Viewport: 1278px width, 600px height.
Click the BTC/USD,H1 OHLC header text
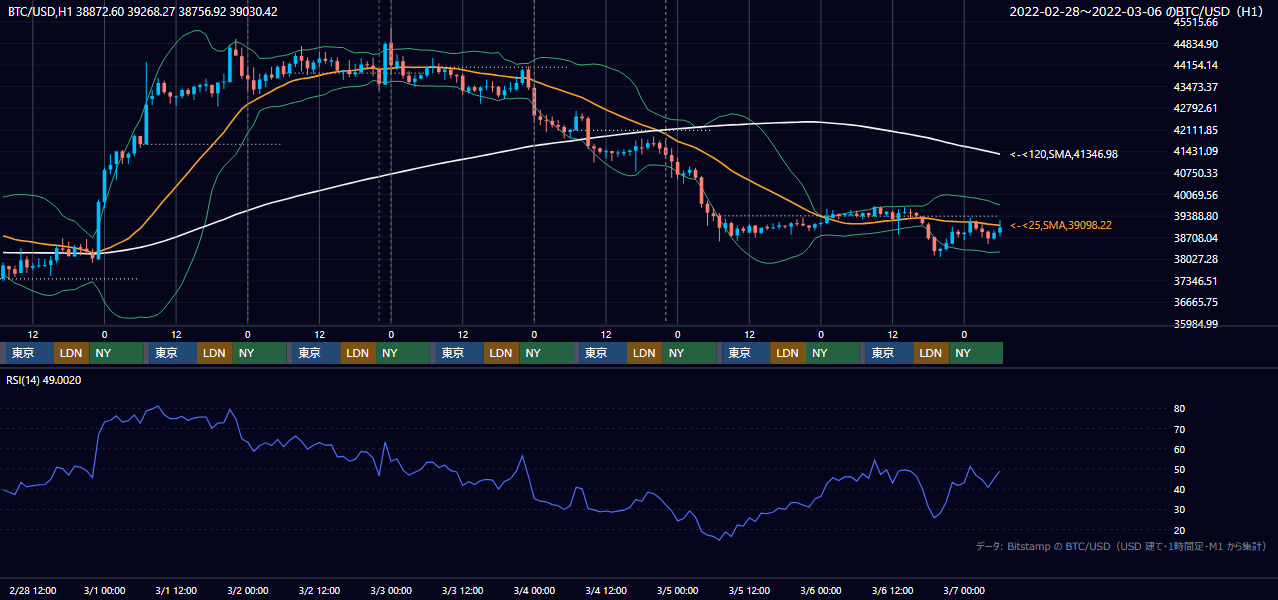[x=142, y=11]
